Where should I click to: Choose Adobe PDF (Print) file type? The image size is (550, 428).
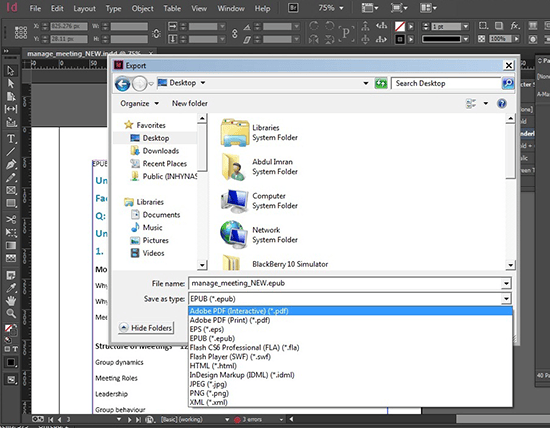point(350,320)
